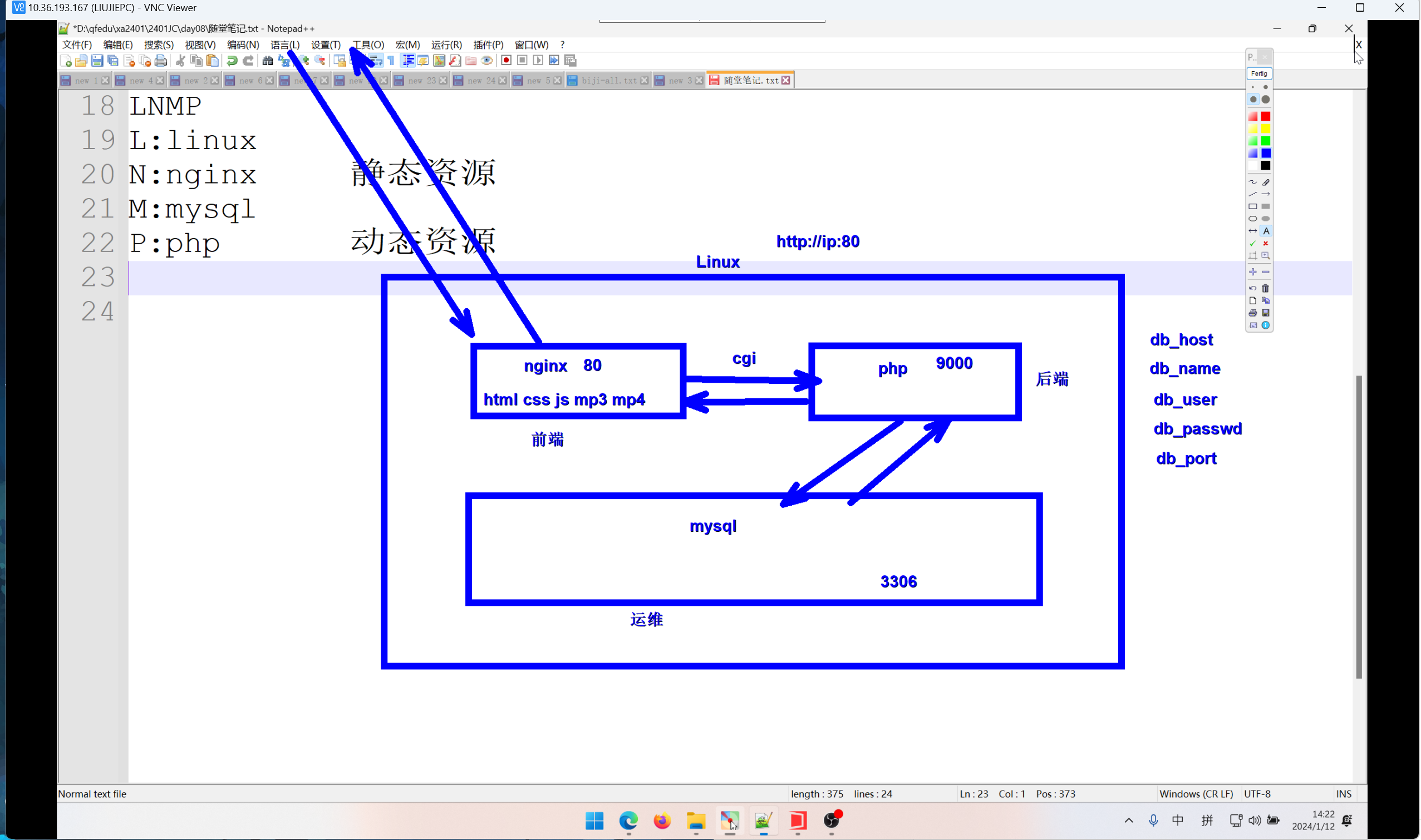Click the plus increase button in palette
The width and height of the screenshot is (1421, 840).
(x=1252, y=272)
